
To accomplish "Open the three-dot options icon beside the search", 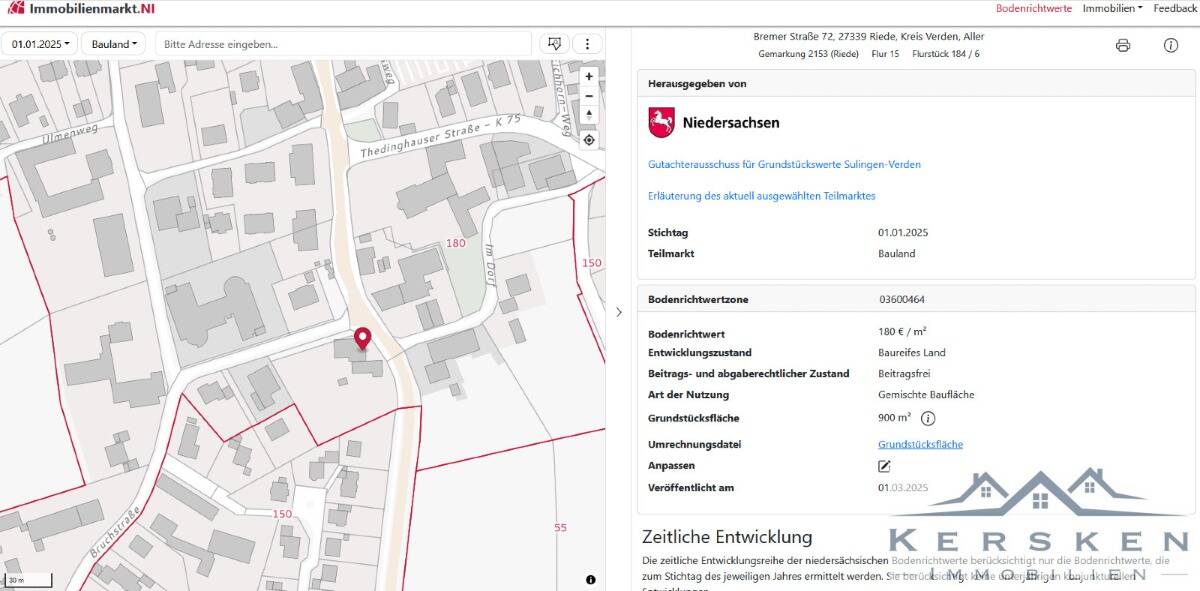I will click(x=588, y=43).
